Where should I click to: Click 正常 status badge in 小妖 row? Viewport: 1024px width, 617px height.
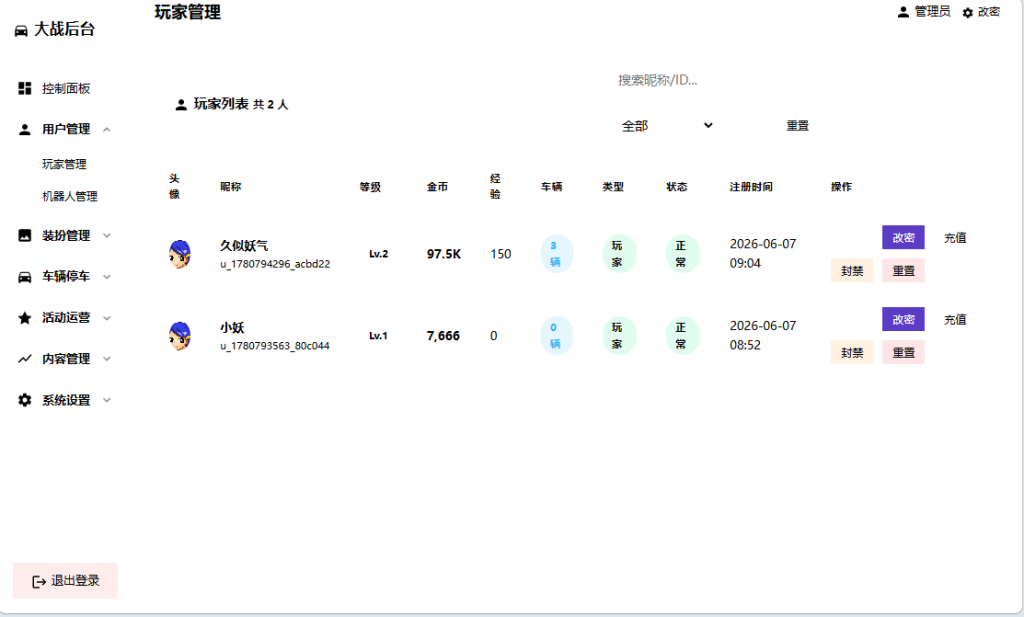(682, 336)
